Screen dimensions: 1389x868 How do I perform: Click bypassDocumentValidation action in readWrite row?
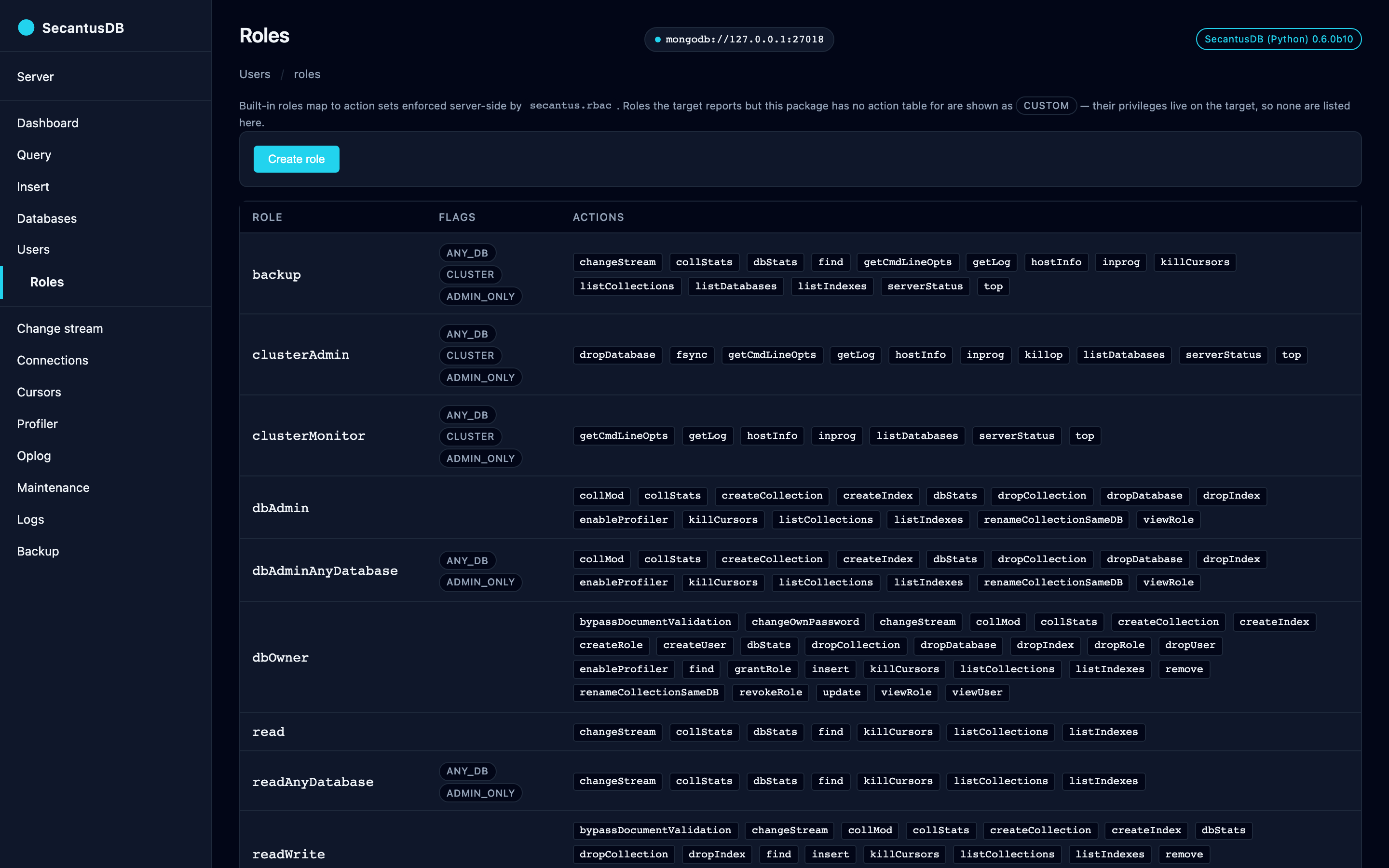(655, 830)
